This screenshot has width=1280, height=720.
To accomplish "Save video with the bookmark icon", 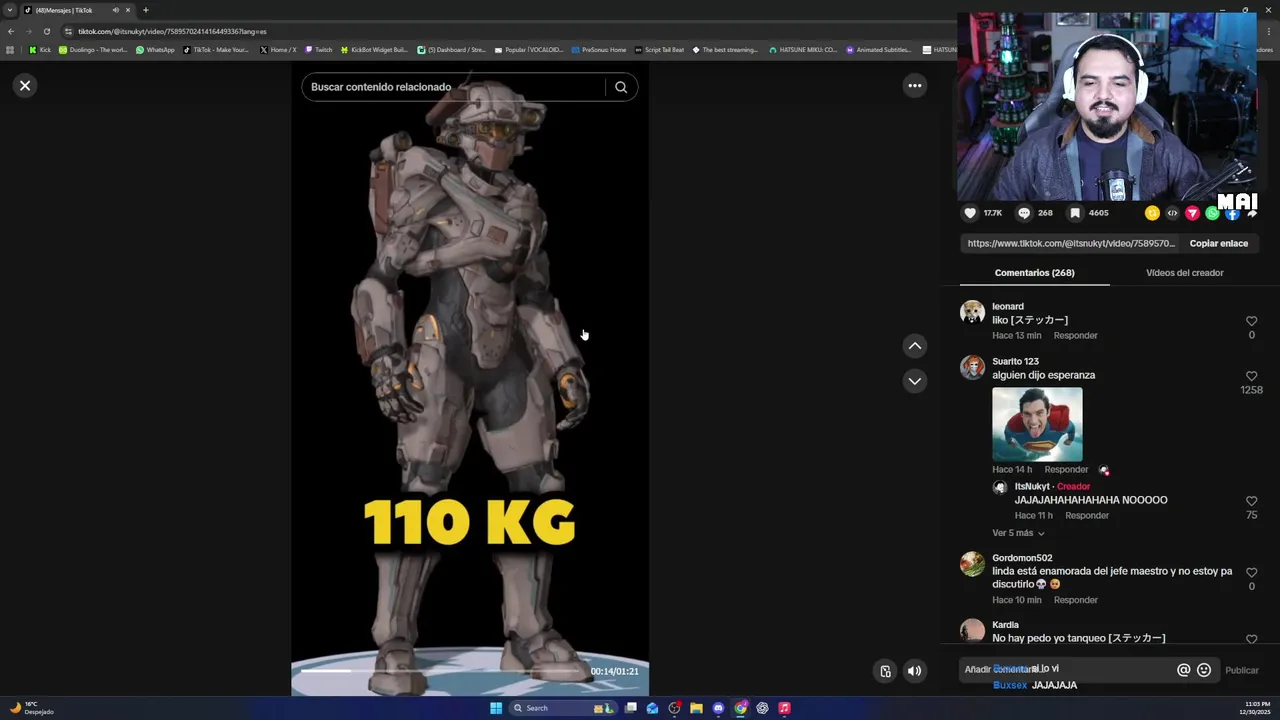I will pos(1075,213).
